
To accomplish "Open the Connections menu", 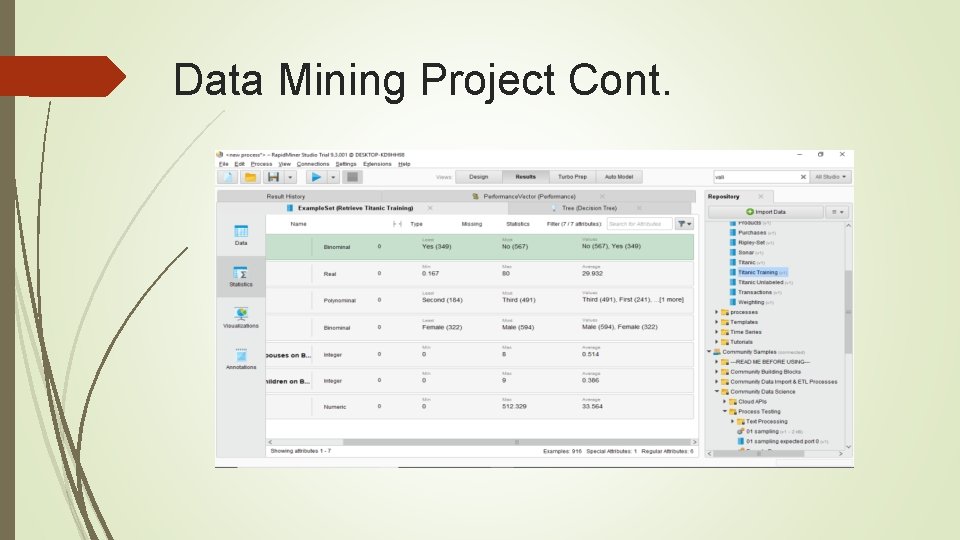I will (313, 164).
